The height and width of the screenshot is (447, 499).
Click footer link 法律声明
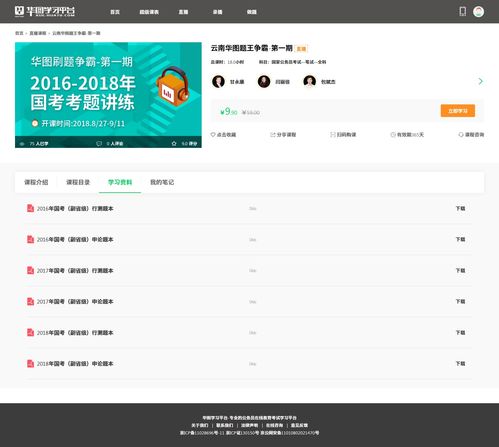pyautogui.click(x=249, y=425)
